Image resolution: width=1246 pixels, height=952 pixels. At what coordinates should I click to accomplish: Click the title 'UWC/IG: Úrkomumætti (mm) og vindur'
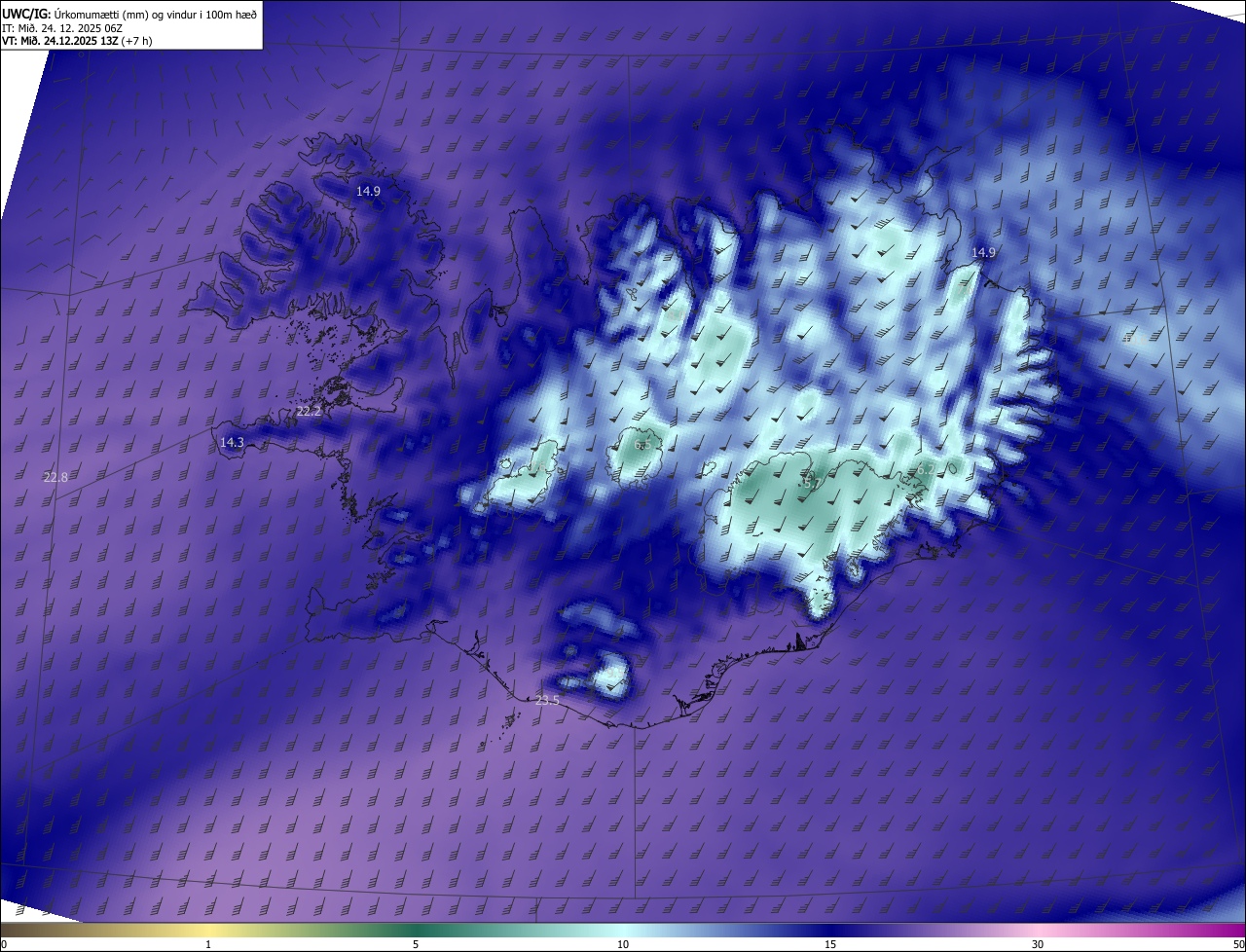[129, 14]
